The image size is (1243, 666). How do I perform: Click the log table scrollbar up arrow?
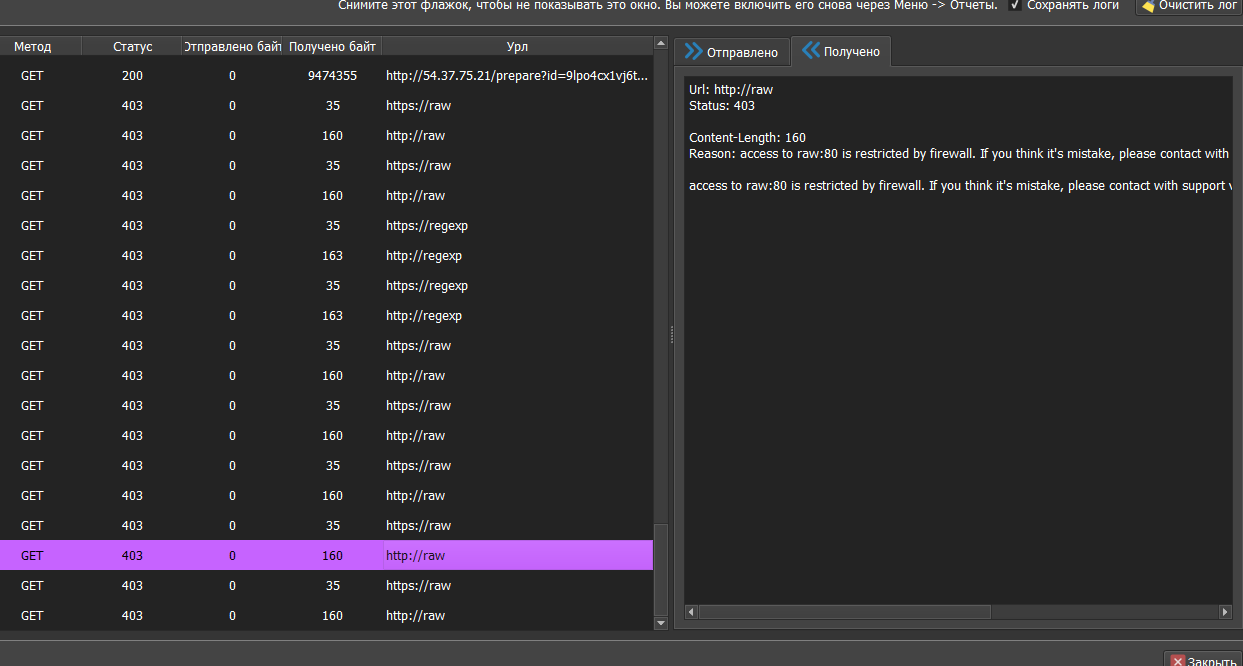click(x=661, y=42)
